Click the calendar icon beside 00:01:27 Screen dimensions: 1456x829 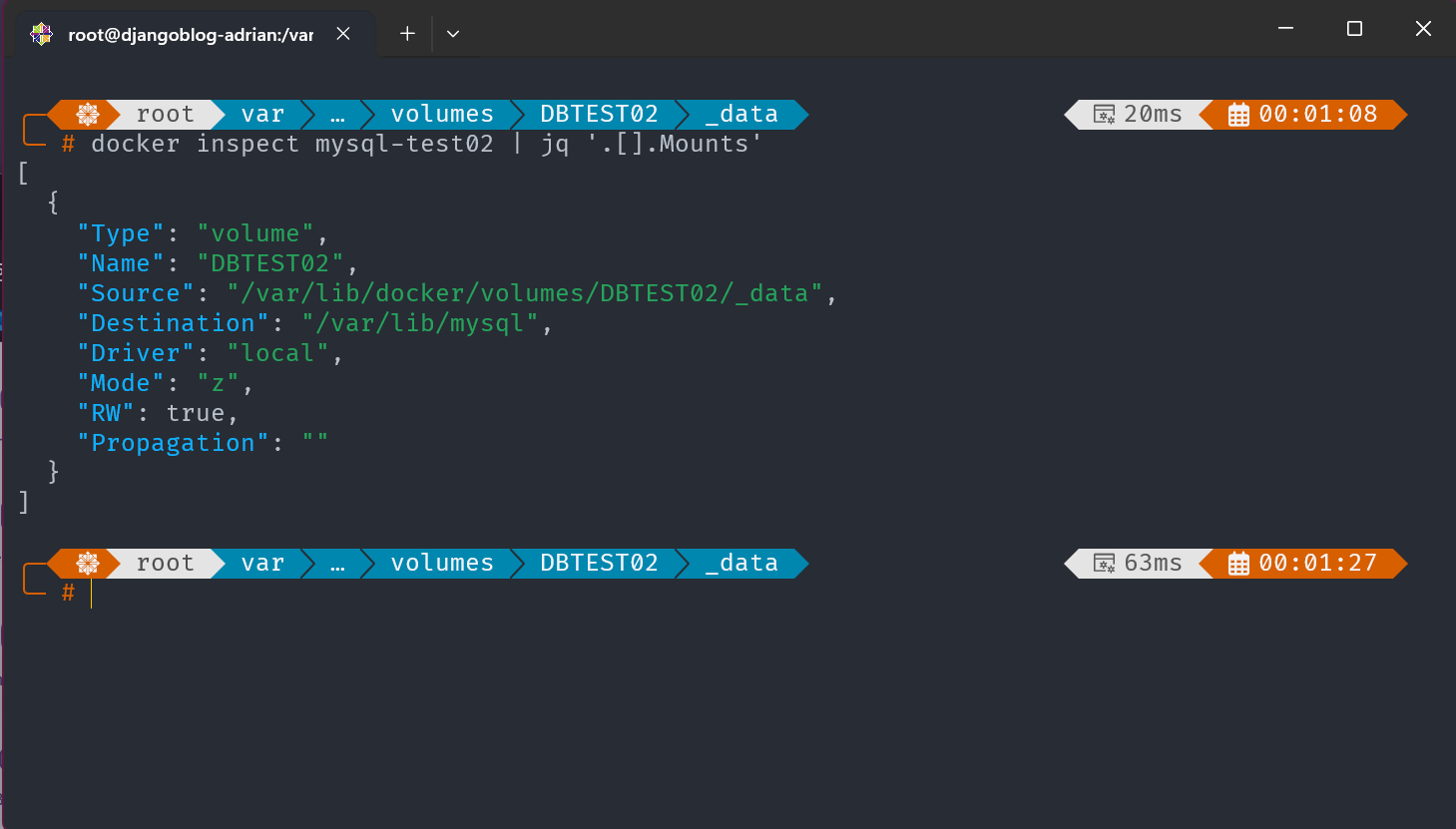1238,564
